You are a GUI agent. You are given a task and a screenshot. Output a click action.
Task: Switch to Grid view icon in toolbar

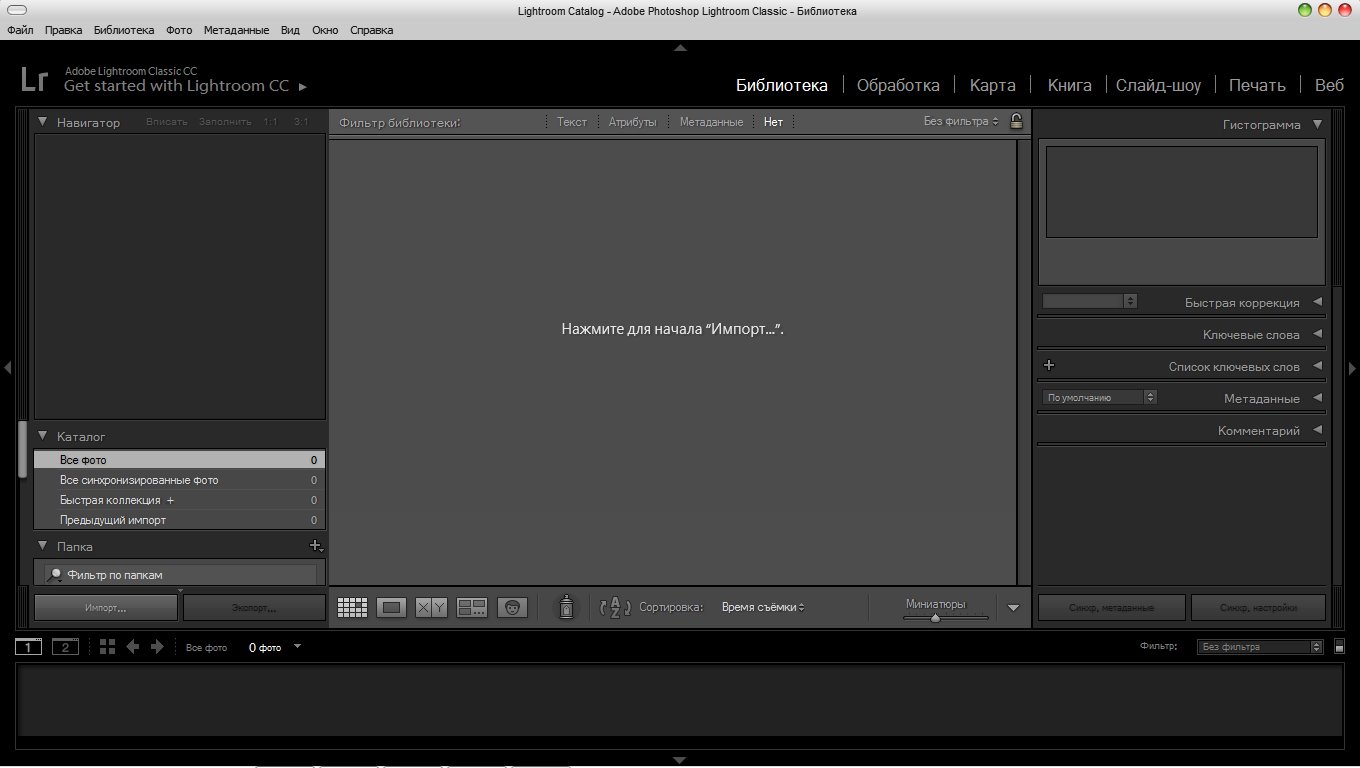coord(352,607)
